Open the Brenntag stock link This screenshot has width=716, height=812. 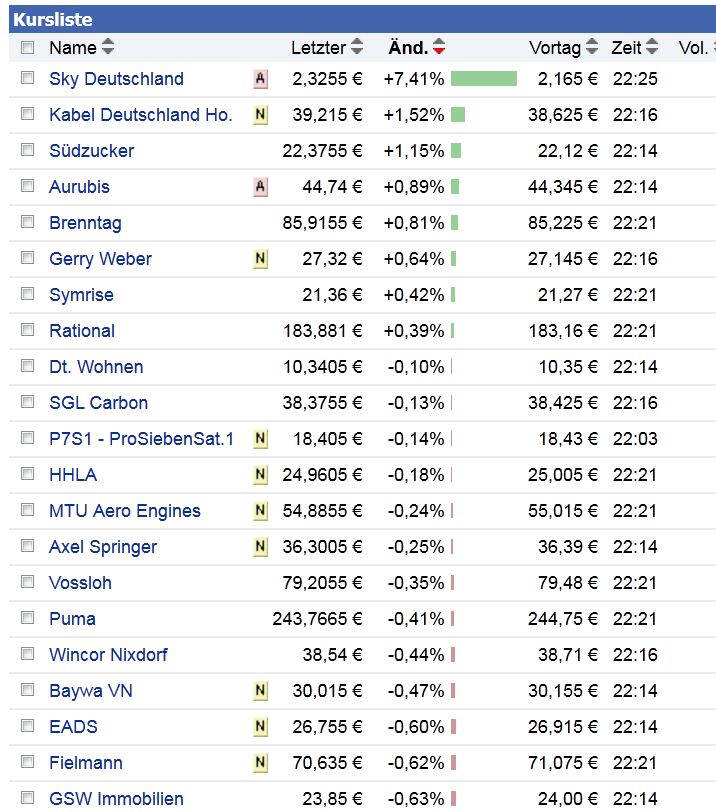[85, 223]
